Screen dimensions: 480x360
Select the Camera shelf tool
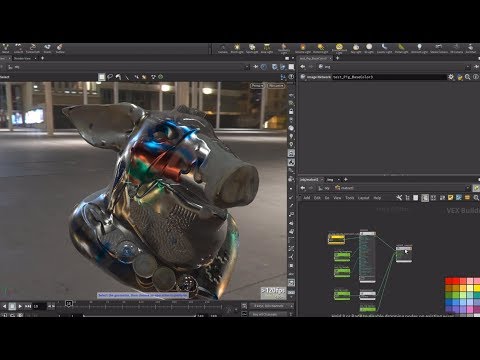[222, 49]
